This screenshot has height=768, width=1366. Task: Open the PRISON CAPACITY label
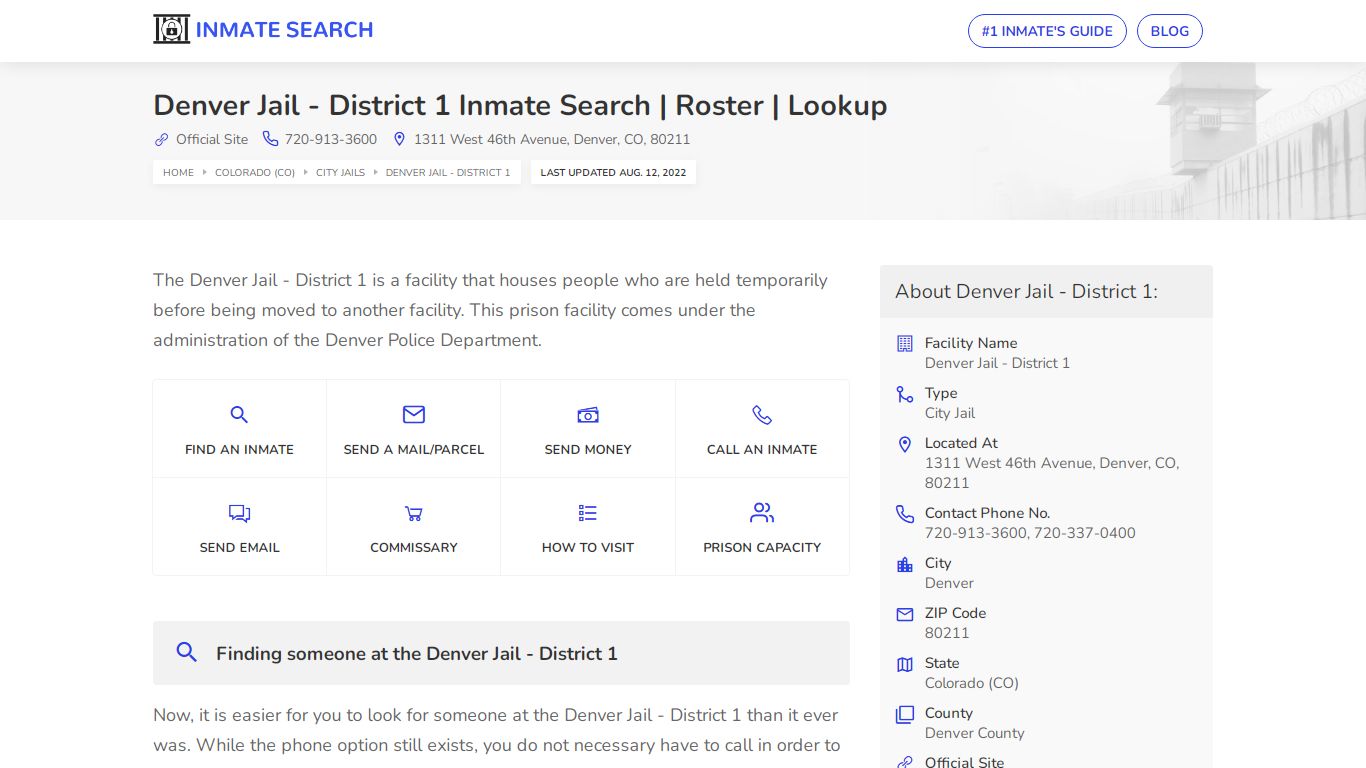(762, 547)
